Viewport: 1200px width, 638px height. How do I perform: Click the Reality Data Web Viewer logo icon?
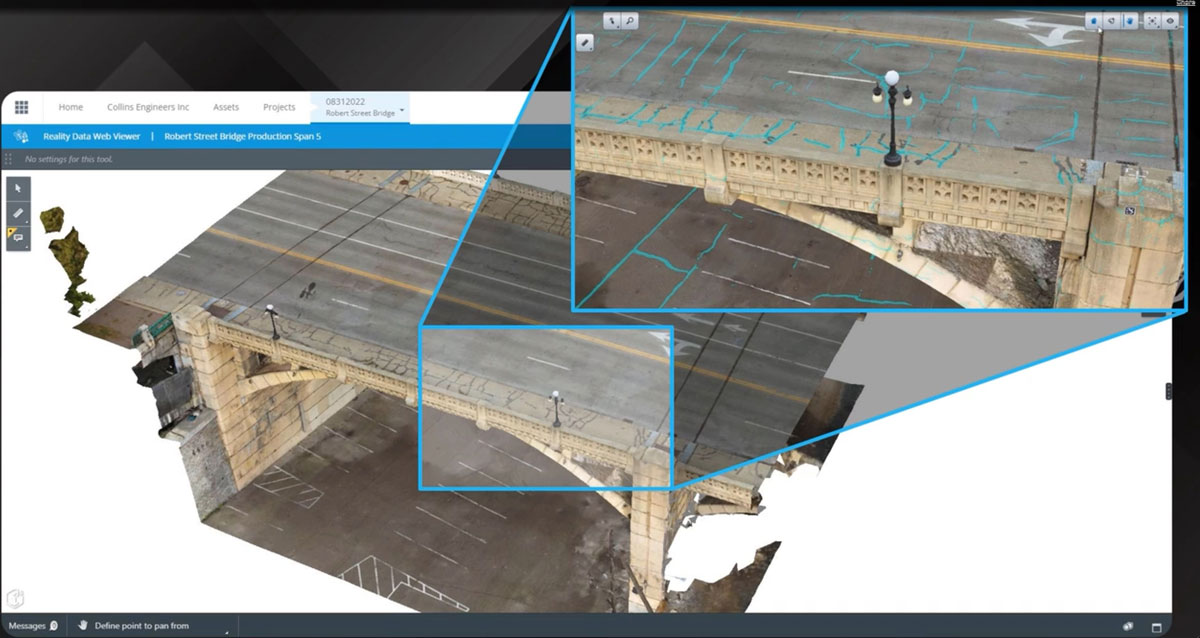[21, 137]
